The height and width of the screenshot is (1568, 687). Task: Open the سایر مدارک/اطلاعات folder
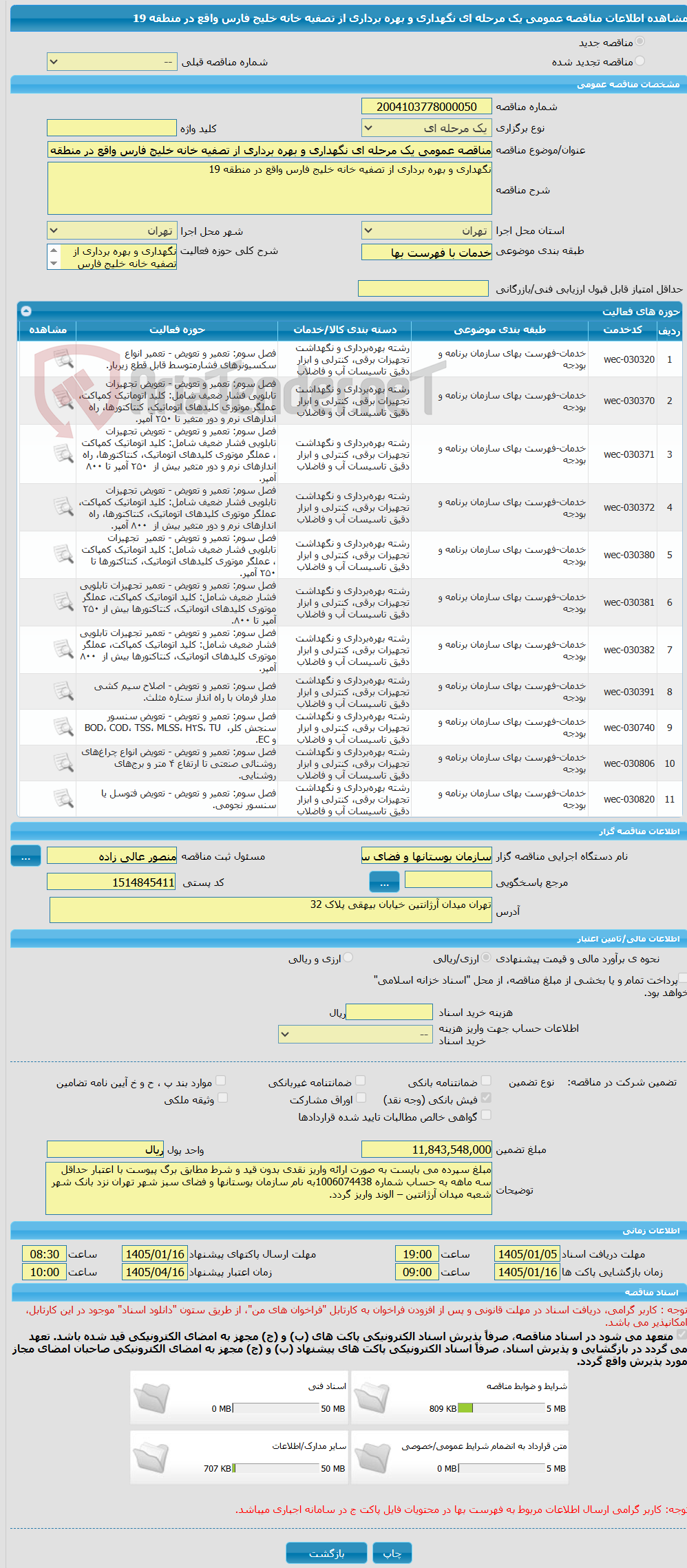[151, 1457]
